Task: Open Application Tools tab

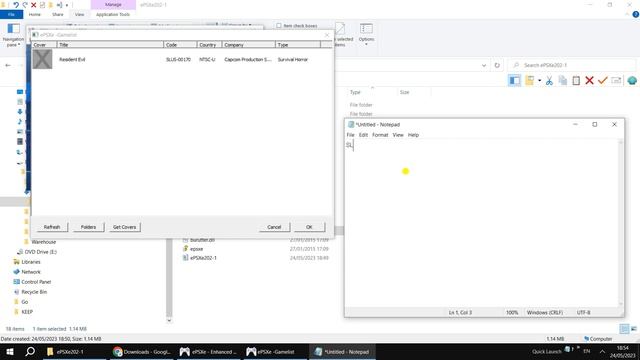Action: tap(113, 14)
